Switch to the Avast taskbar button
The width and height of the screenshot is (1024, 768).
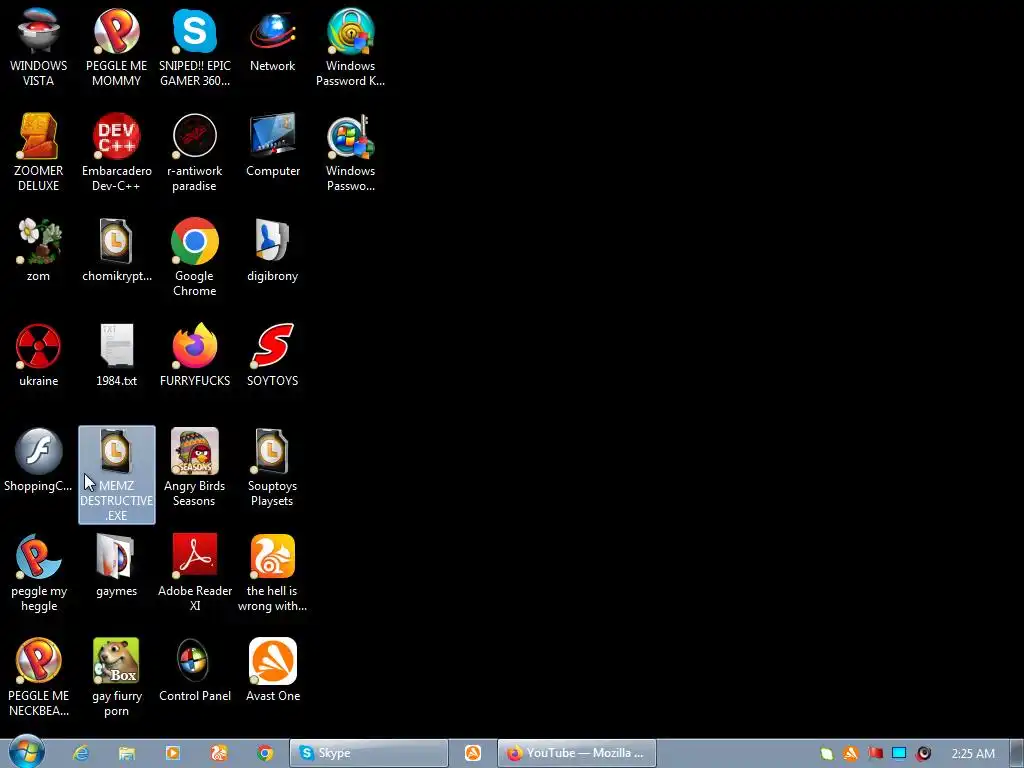[473, 753]
